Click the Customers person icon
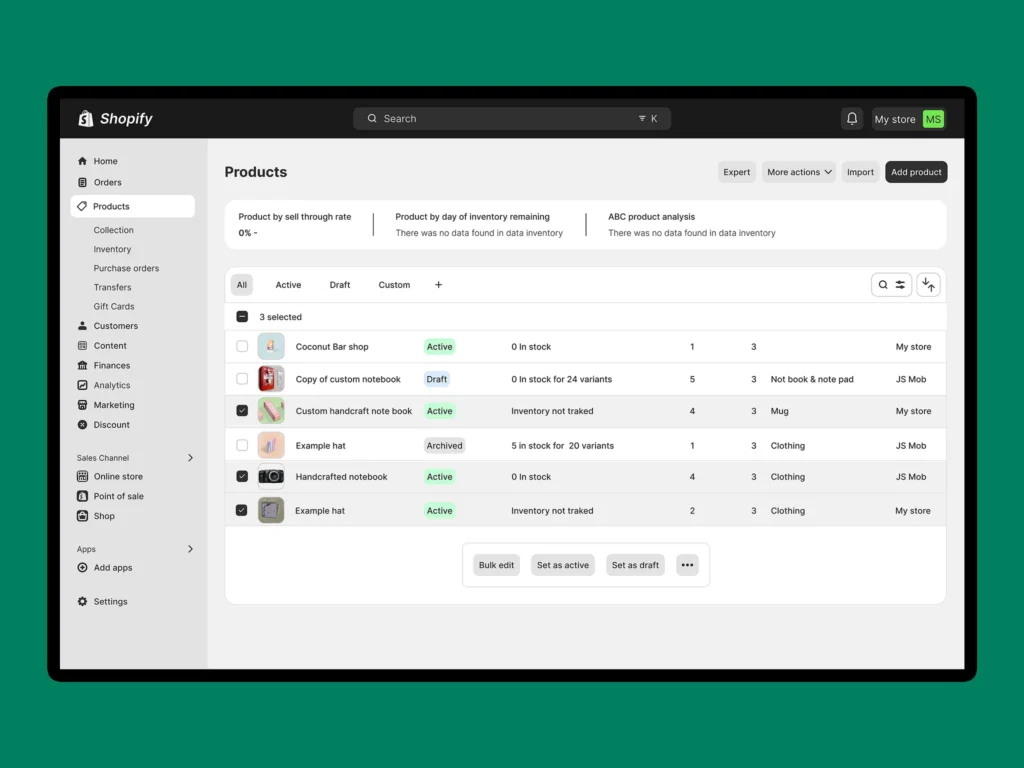The height and width of the screenshot is (768, 1024). point(82,325)
